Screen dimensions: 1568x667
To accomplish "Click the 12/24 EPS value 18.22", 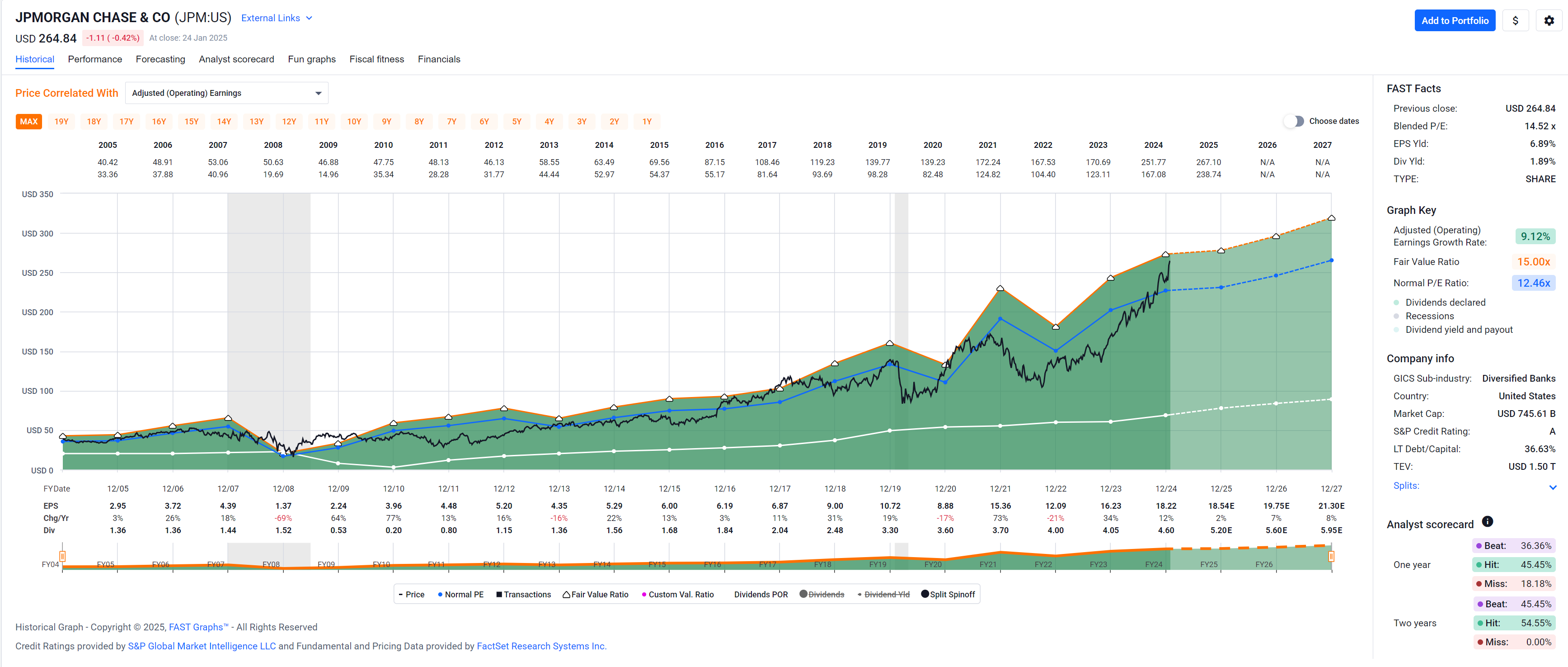I will point(1166,506).
